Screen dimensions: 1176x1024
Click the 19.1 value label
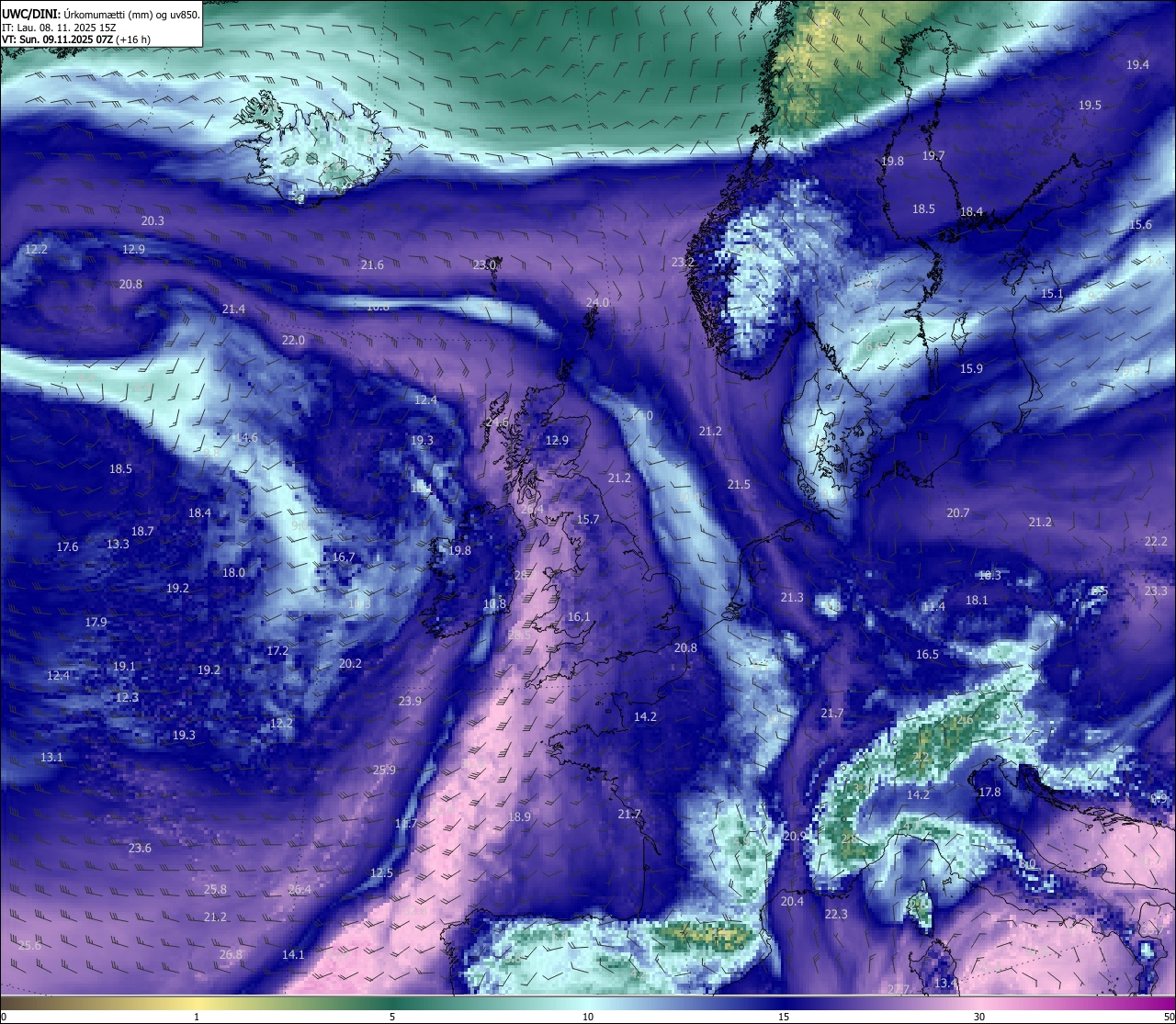pos(124,667)
